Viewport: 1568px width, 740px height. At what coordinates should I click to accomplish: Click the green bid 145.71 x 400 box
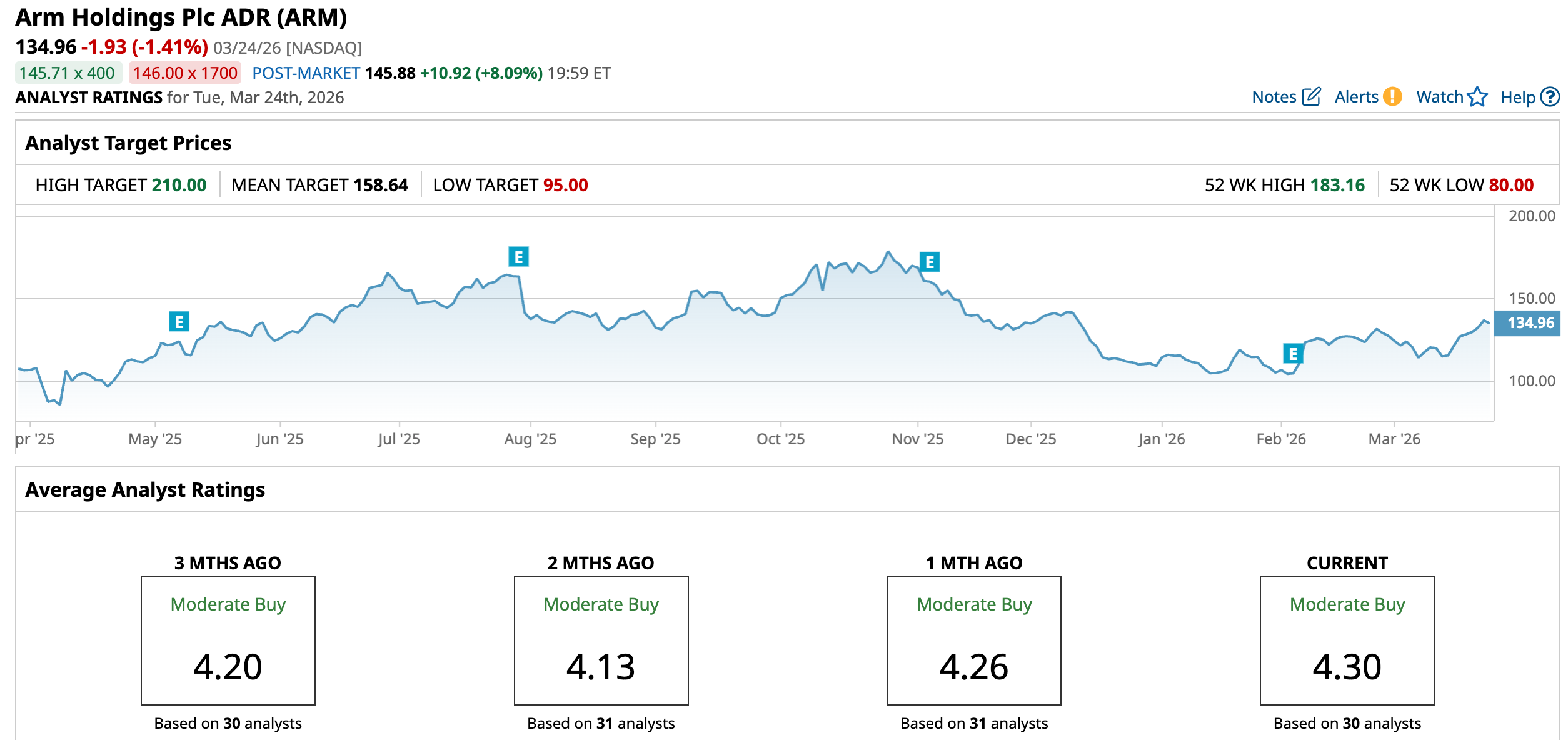click(68, 73)
